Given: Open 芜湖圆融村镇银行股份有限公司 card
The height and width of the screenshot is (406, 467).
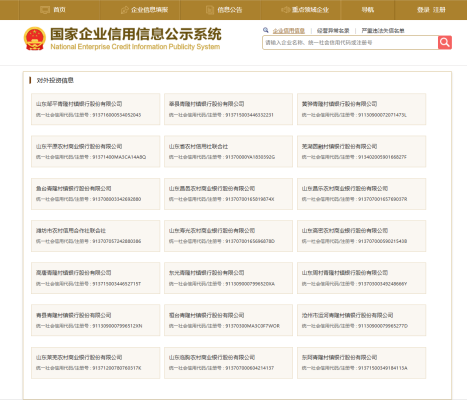Looking at the screenshot, I should coord(362,151).
